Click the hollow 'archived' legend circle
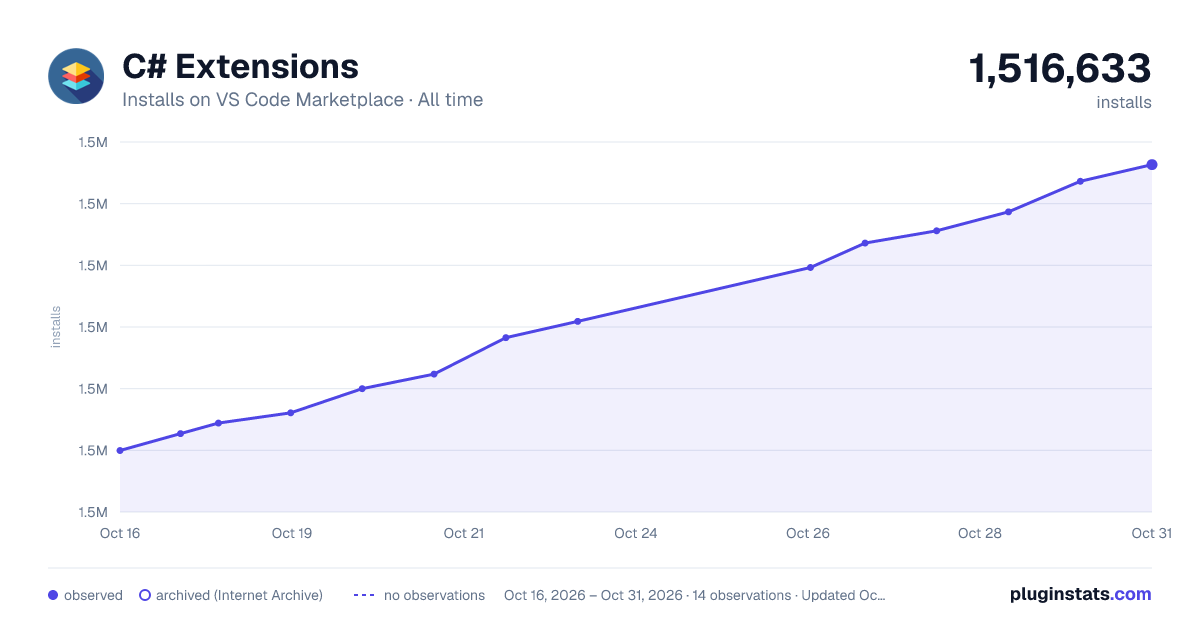This screenshot has width=1200, height=630. pyautogui.click(x=145, y=595)
